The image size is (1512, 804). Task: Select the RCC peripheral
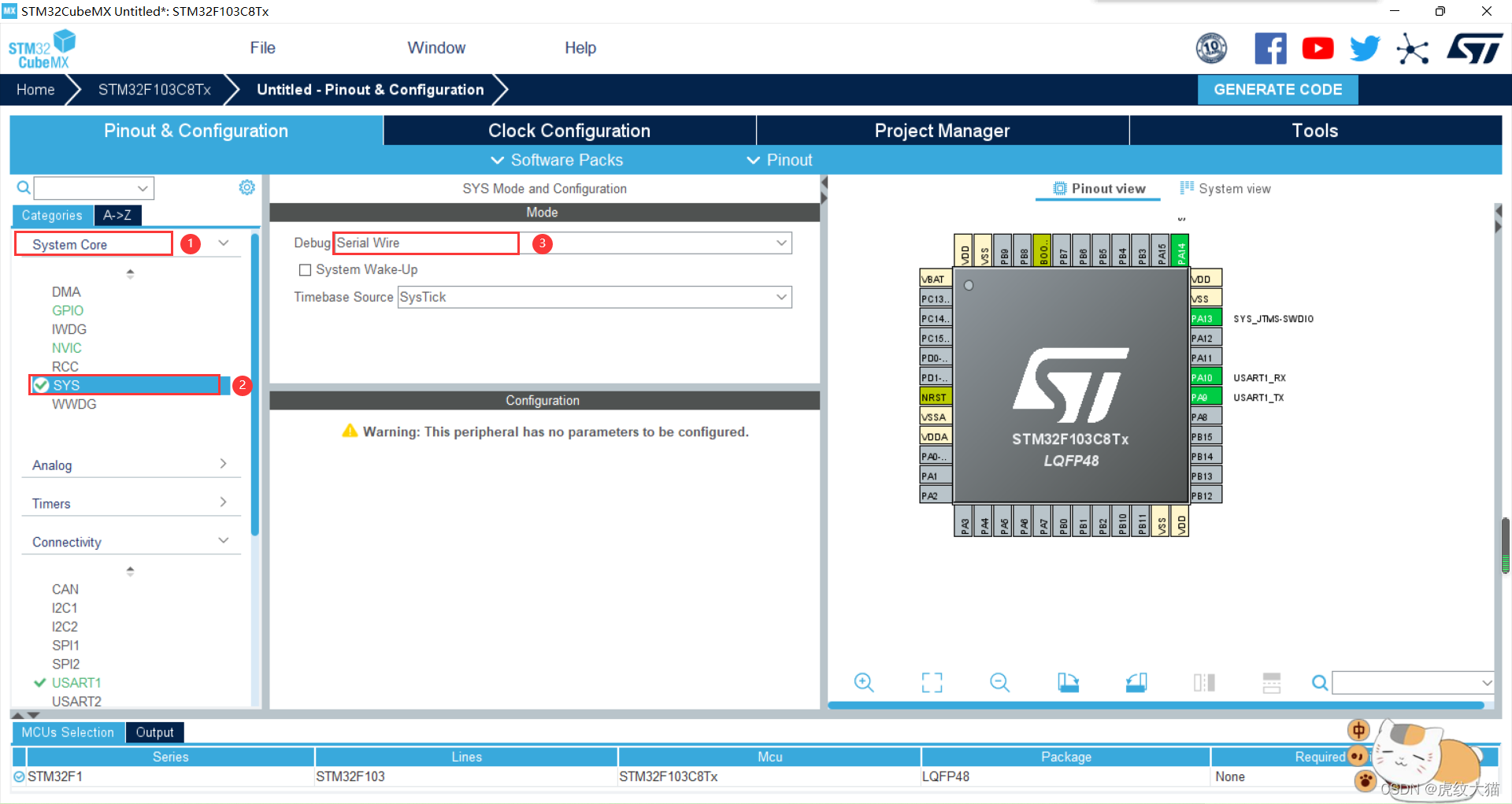click(x=65, y=366)
